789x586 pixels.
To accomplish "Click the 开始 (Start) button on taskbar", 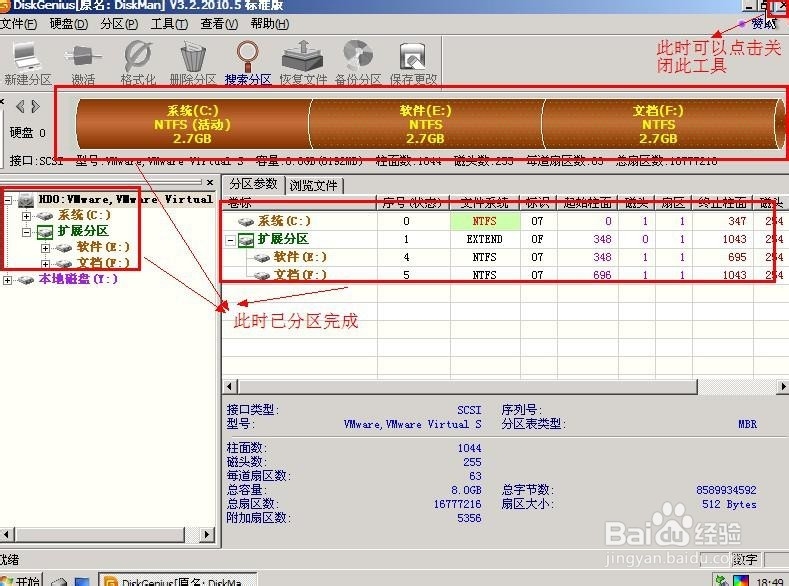I will point(21,579).
